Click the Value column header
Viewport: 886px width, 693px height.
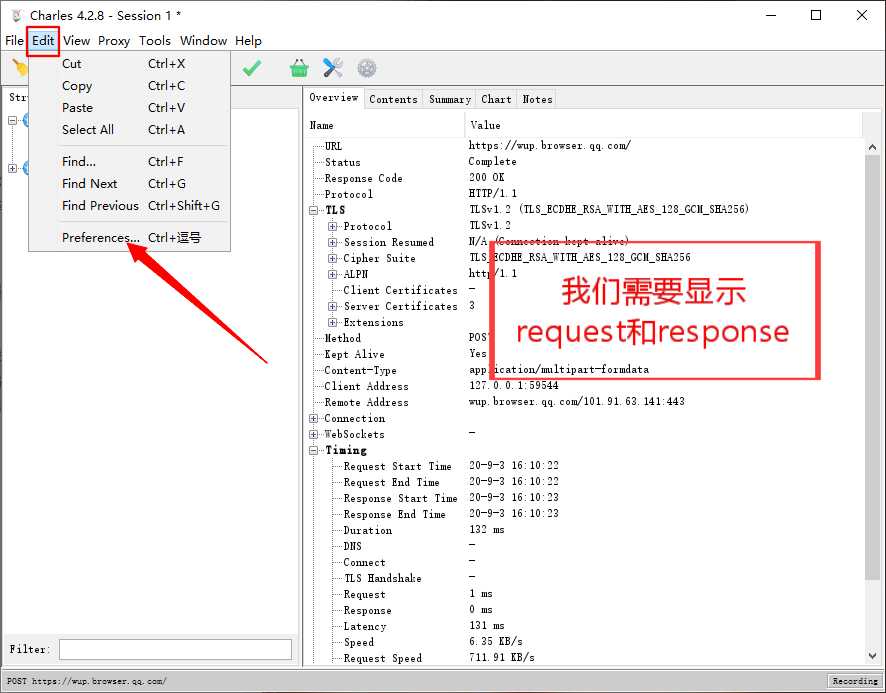pos(664,125)
